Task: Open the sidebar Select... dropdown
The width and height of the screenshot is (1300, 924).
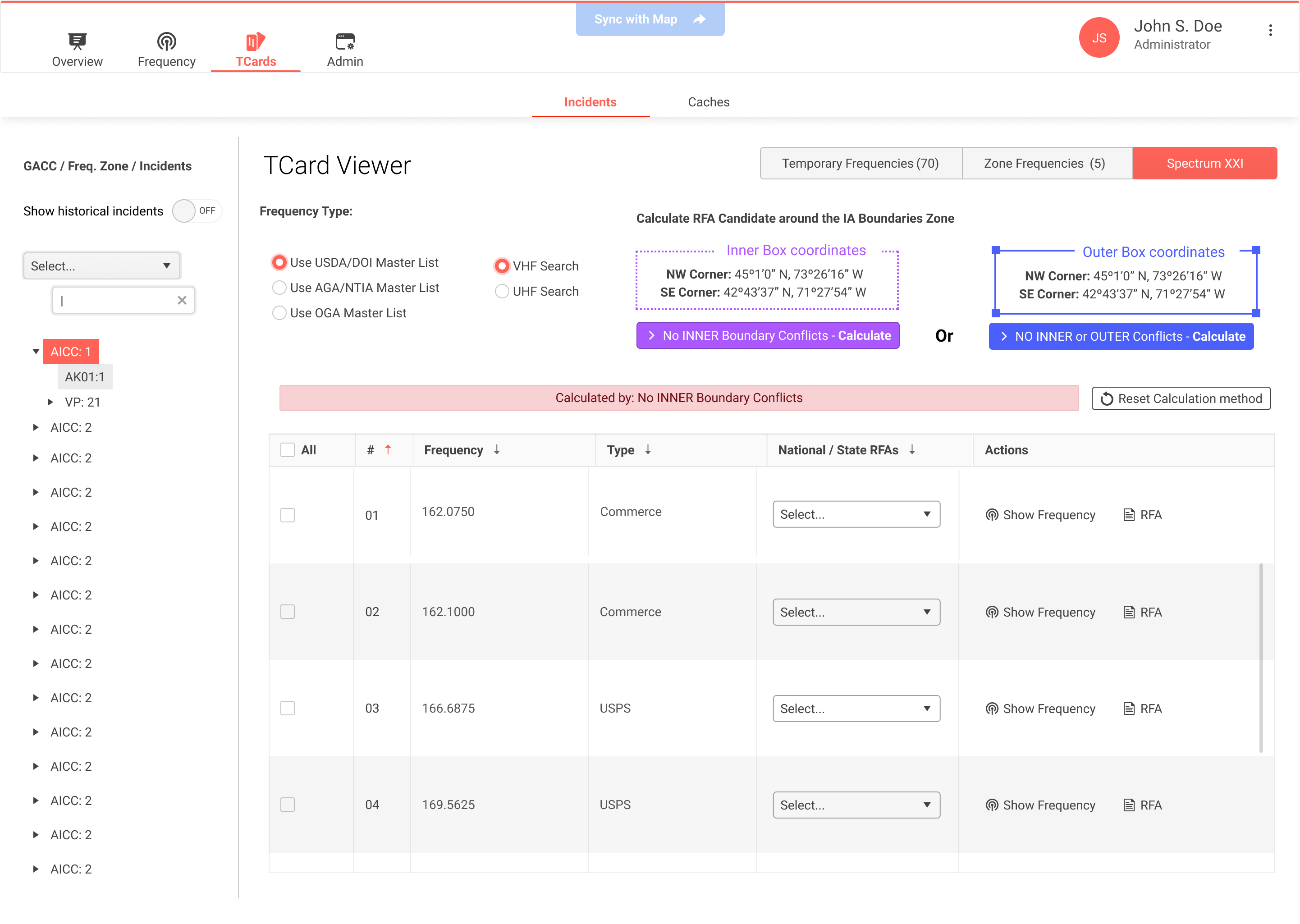Action: (x=101, y=266)
